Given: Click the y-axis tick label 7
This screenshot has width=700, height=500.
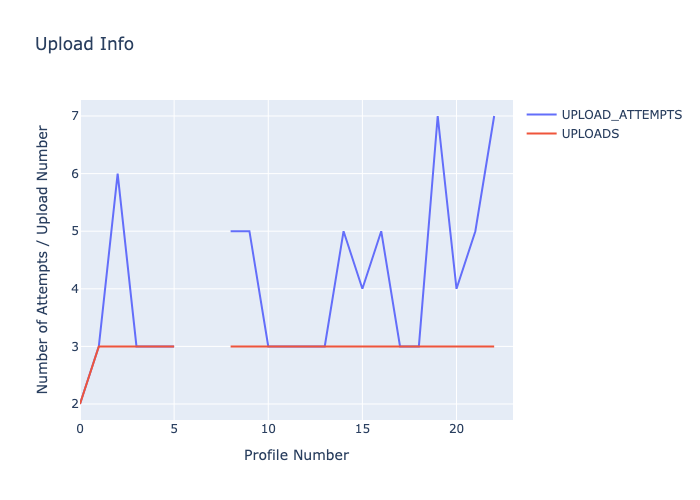Looking at the screenshot, I should point(73,116).
